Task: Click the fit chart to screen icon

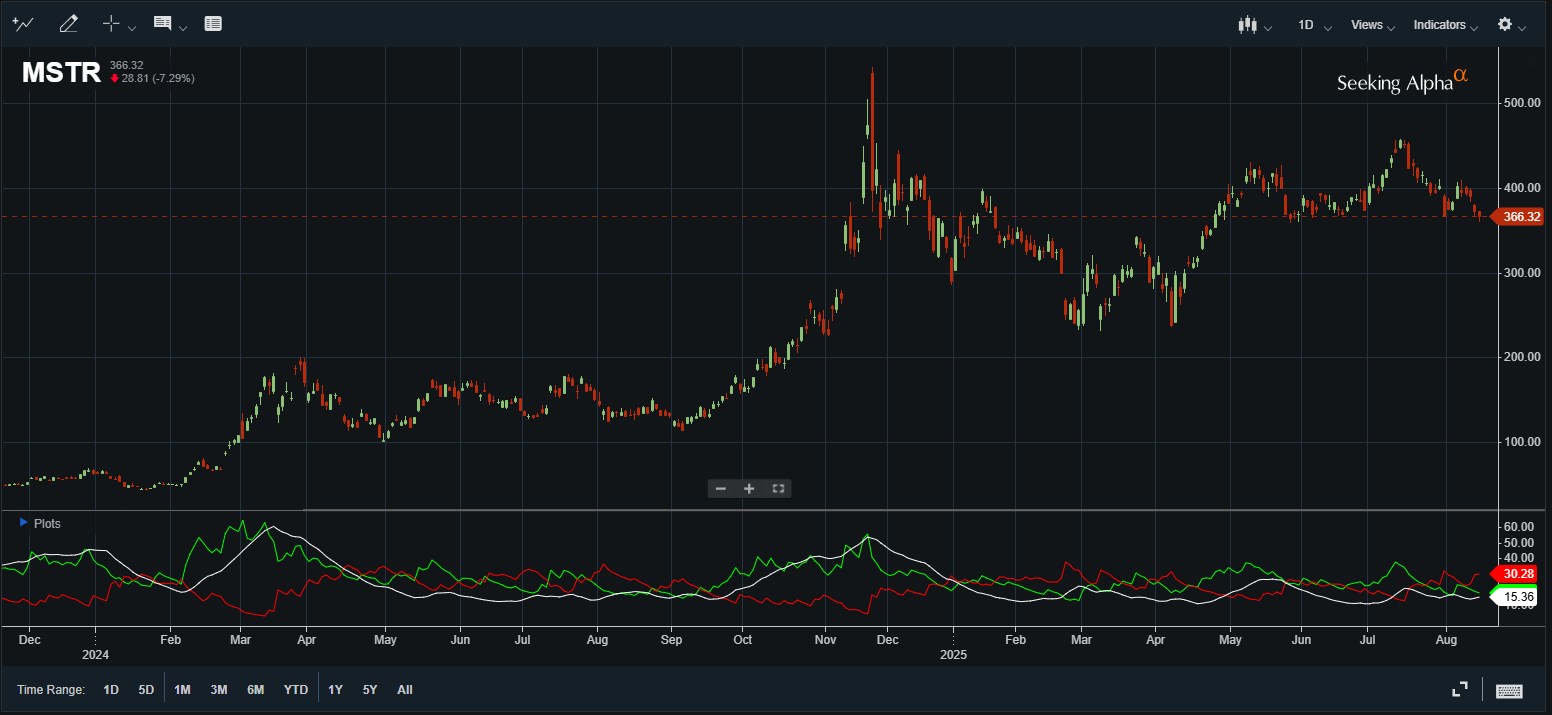Action: (778, 488)
